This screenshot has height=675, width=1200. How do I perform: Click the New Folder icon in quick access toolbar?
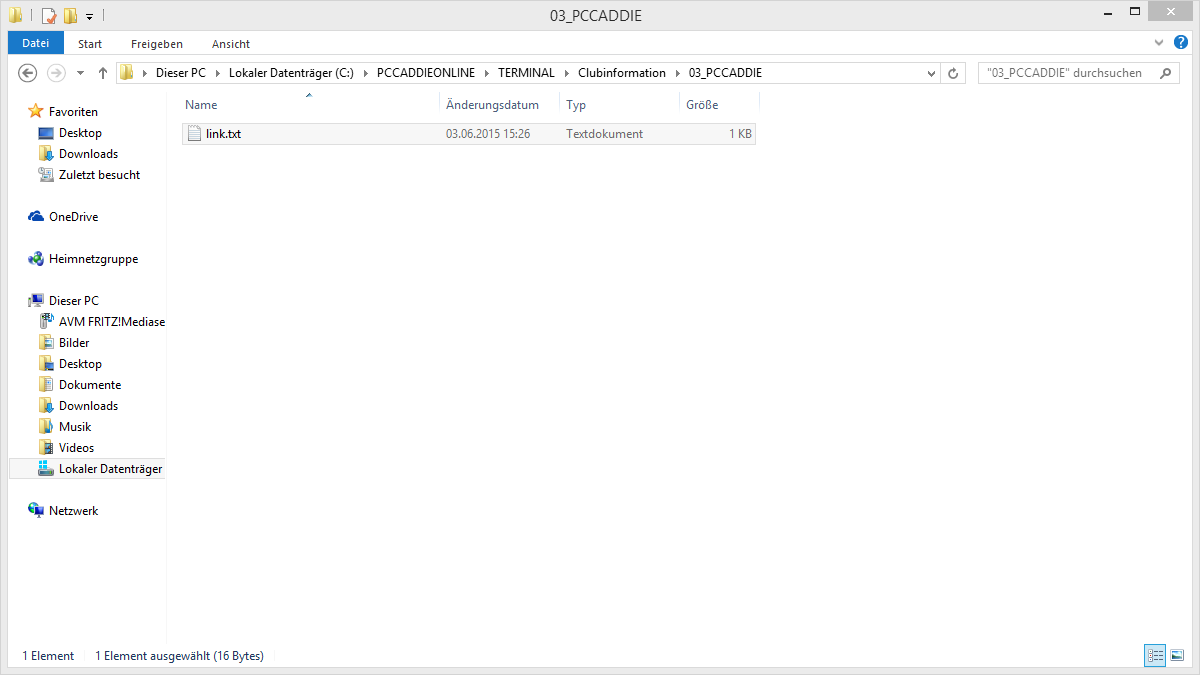pyautogui.click(x=70, y=16)
